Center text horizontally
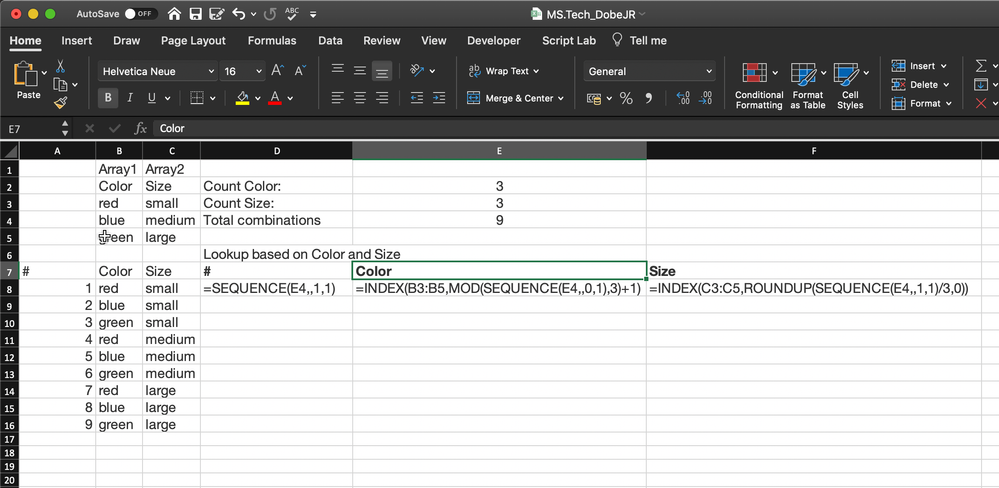This screenshot has width=999, height=488. [360, 98]
